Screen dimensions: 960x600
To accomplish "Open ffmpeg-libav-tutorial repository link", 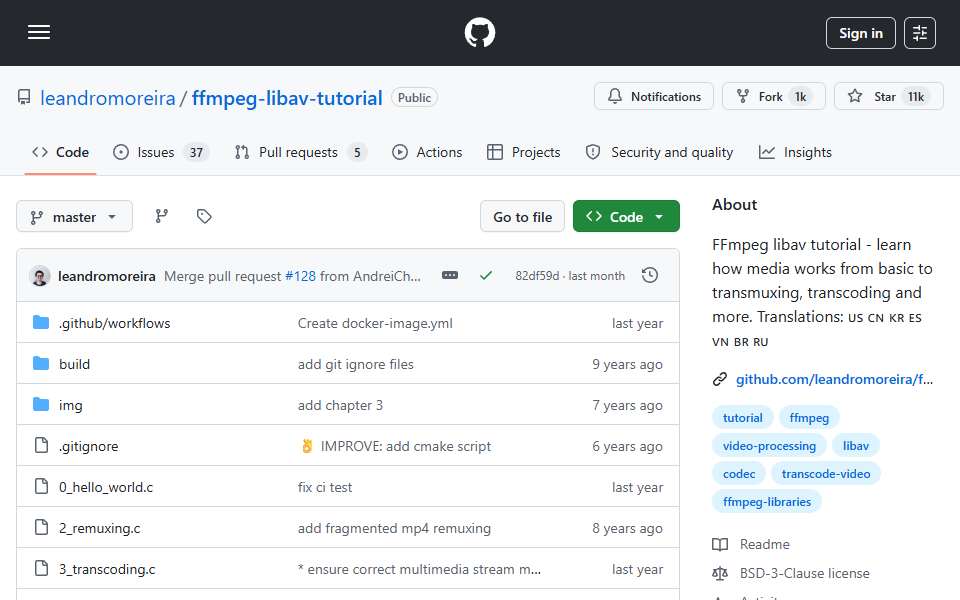I will pyautogui.click(x=287, y=98).
